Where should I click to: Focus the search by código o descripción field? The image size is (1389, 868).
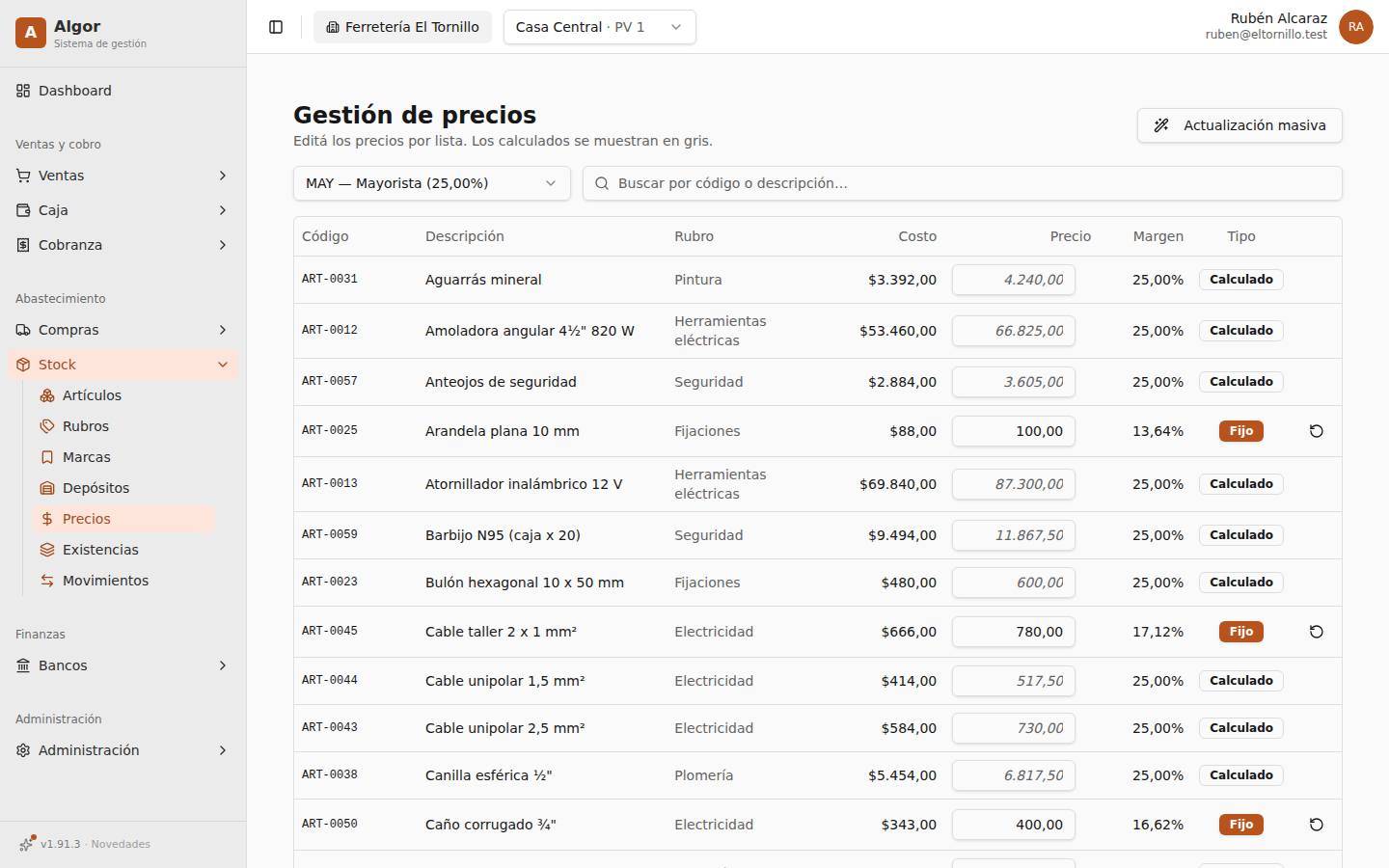click(x=963, y=183)
